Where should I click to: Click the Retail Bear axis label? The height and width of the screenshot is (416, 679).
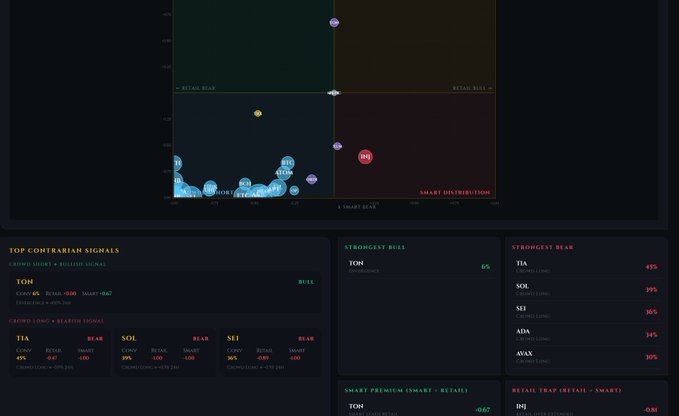[195, 88]
